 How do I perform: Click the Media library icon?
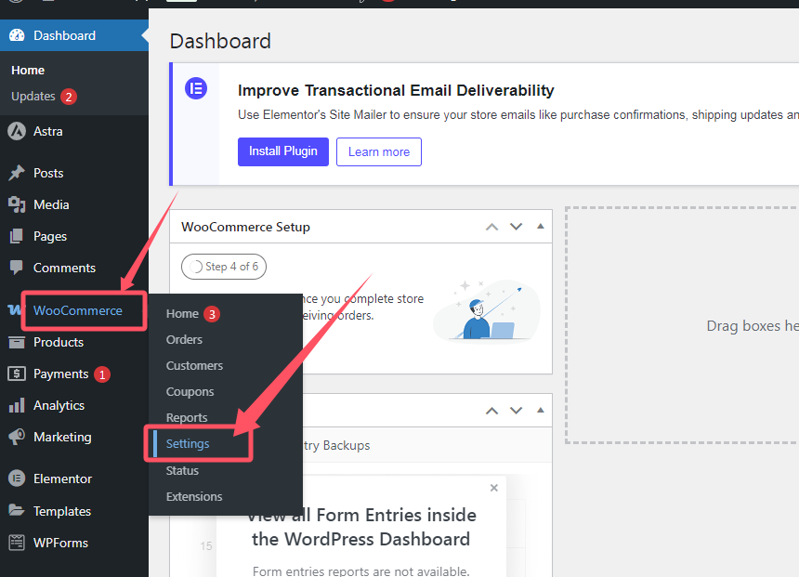(17, 204)
